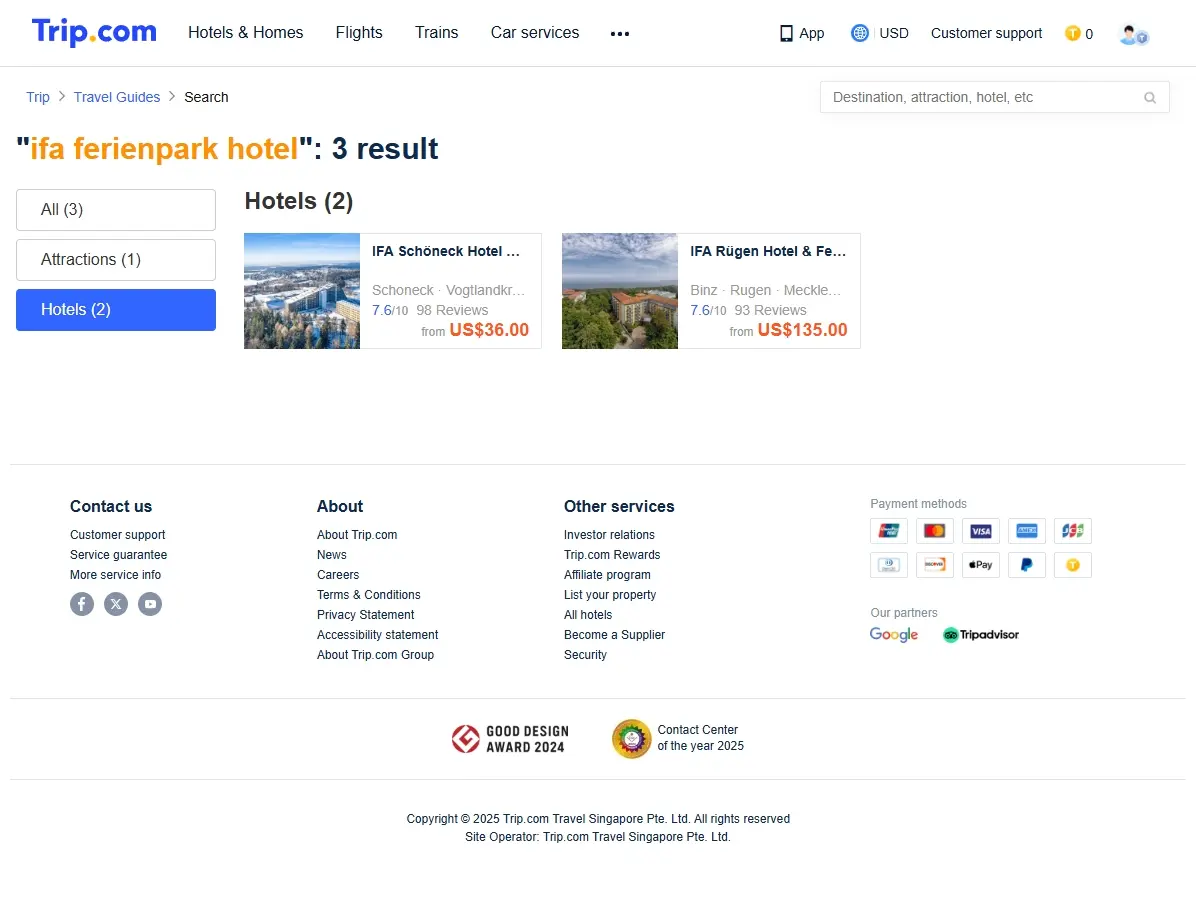
Task: Click the Trip.com logo
Action: [94, 32]
